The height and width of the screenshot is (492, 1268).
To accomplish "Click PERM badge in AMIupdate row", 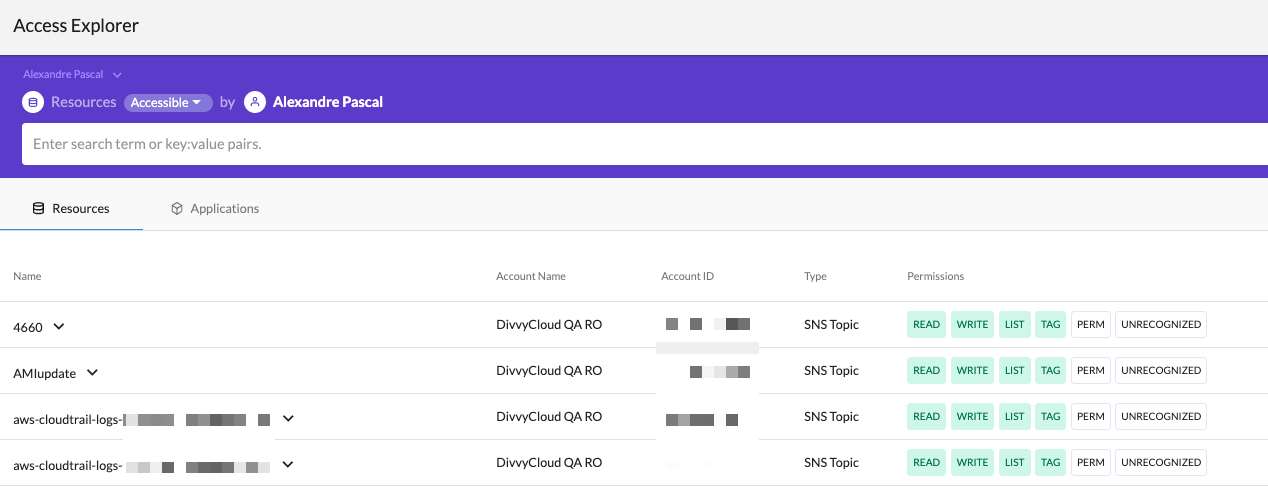I will tap(1091, 371).
